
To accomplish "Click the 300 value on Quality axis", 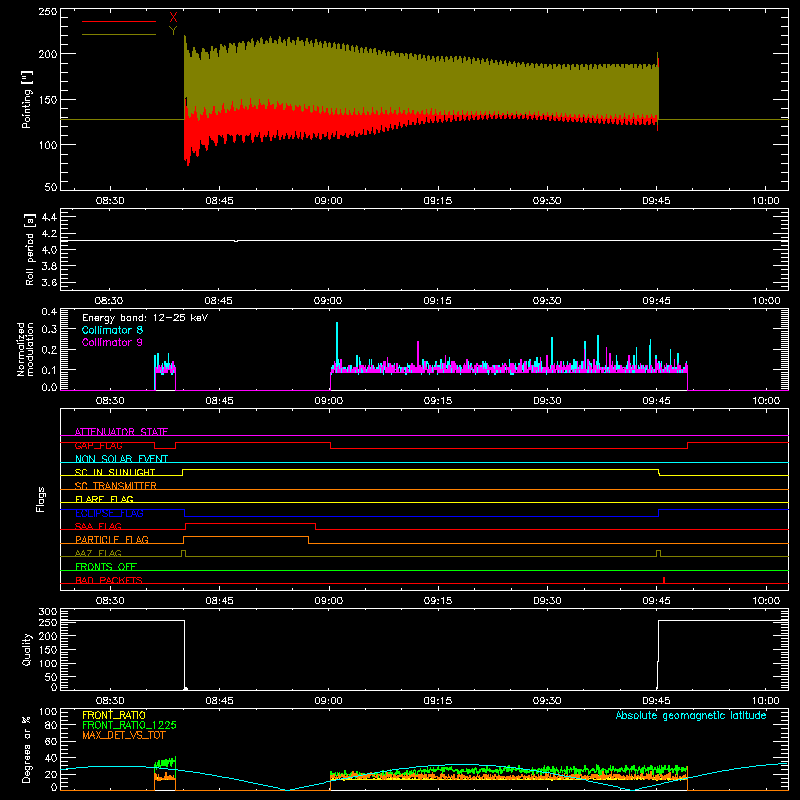I will pyautogui.click(x=48, y=612).
